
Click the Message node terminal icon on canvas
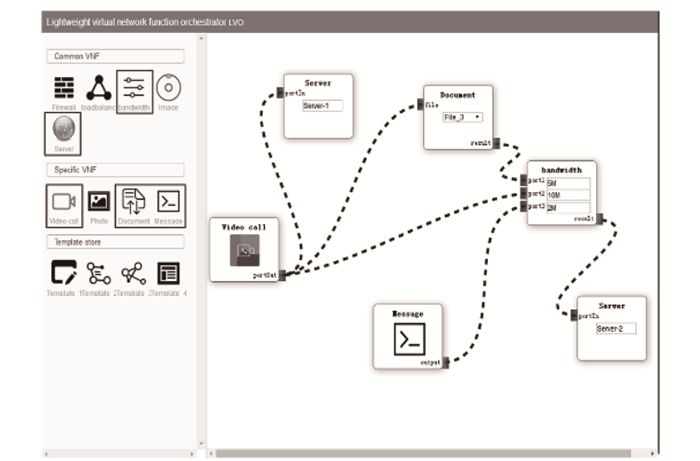coord(407,340)
